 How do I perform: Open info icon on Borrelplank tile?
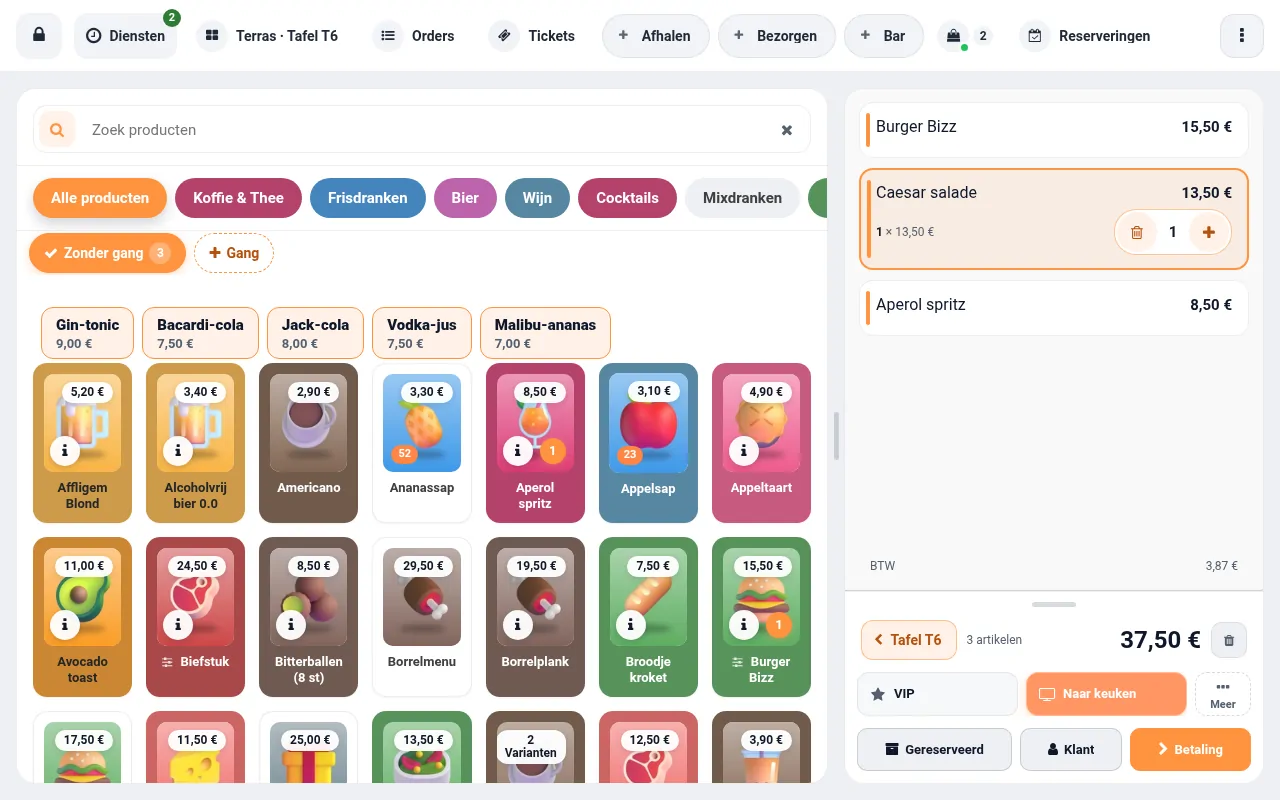517,625
